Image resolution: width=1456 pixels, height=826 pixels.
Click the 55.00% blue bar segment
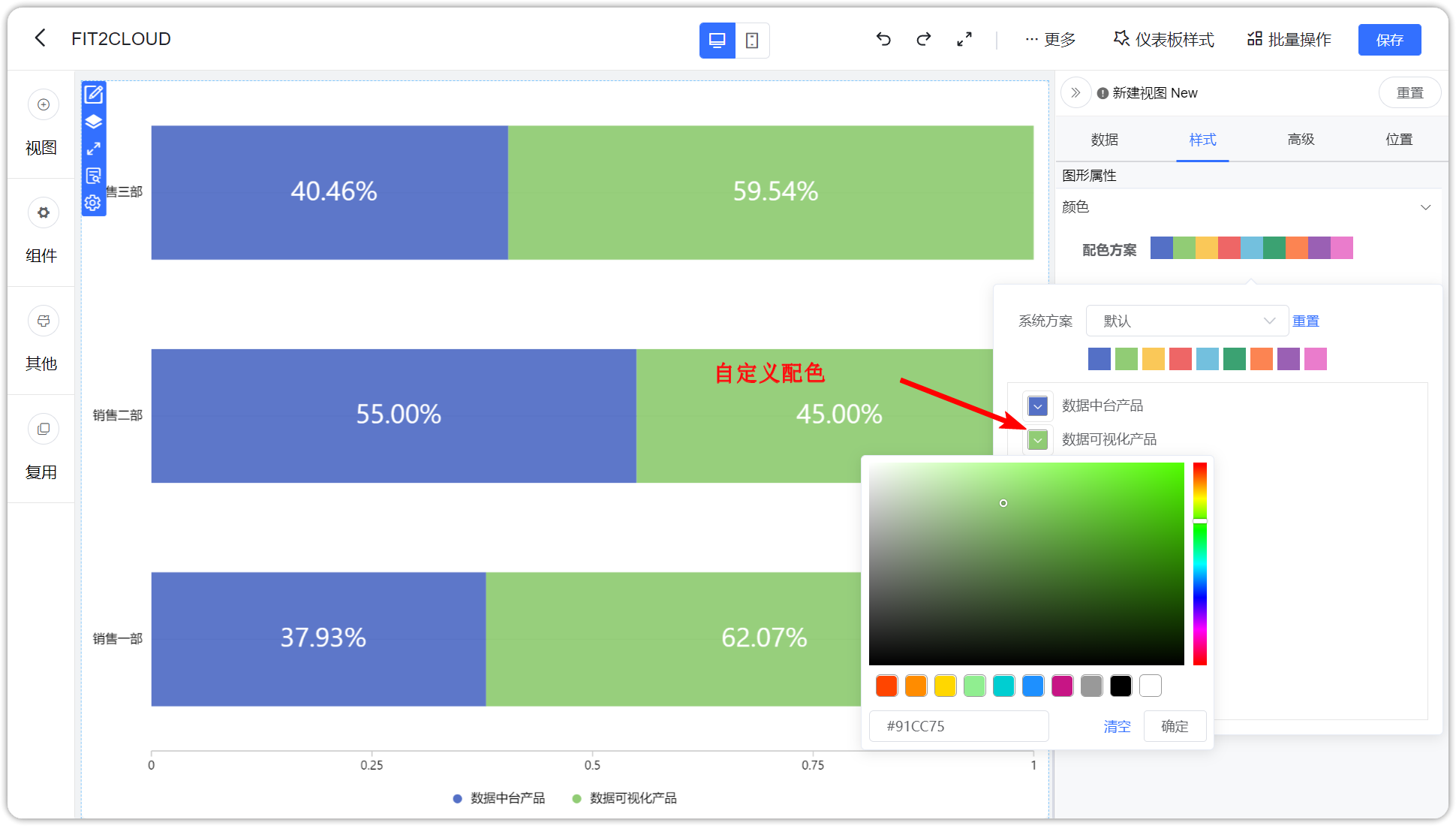point(394,415)
